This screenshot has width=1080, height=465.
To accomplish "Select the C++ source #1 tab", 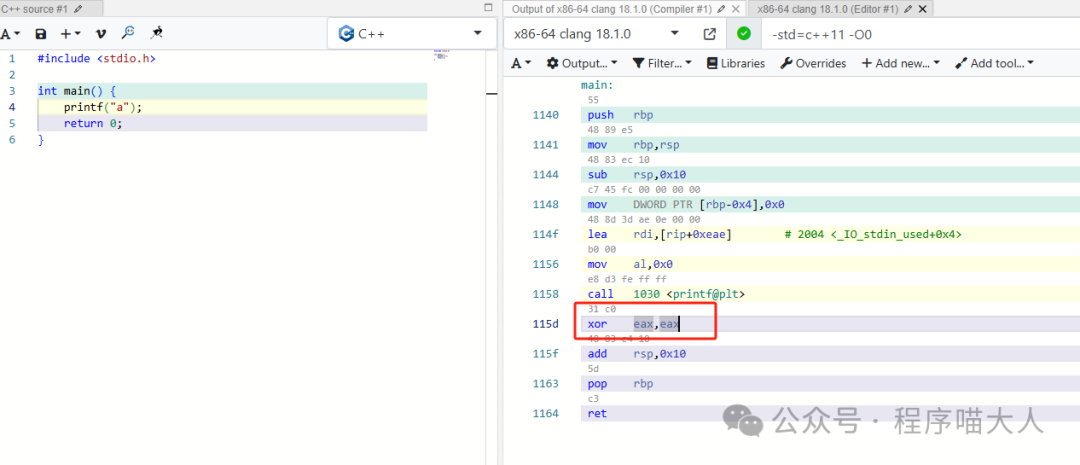I will pyautogui.click(x=35, y=9).
